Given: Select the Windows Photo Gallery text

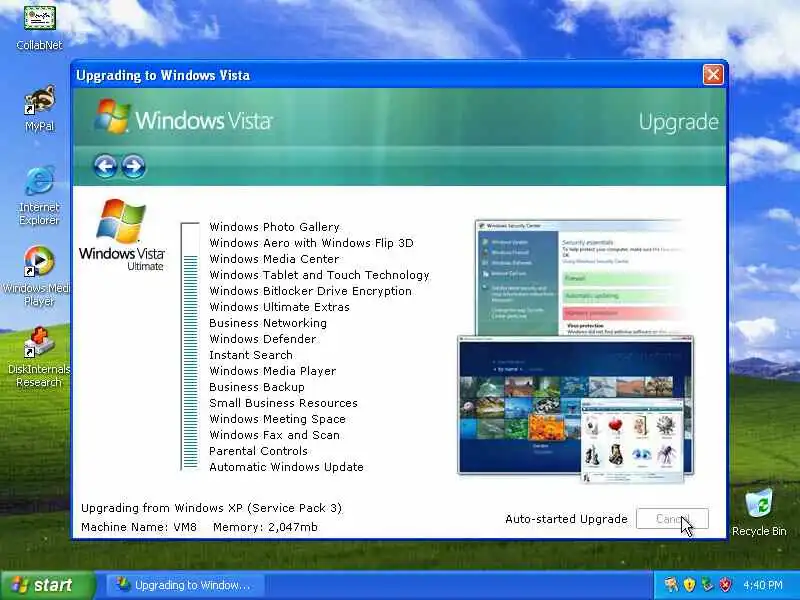Looking at the screenshot, I should [x=274, y=227].
